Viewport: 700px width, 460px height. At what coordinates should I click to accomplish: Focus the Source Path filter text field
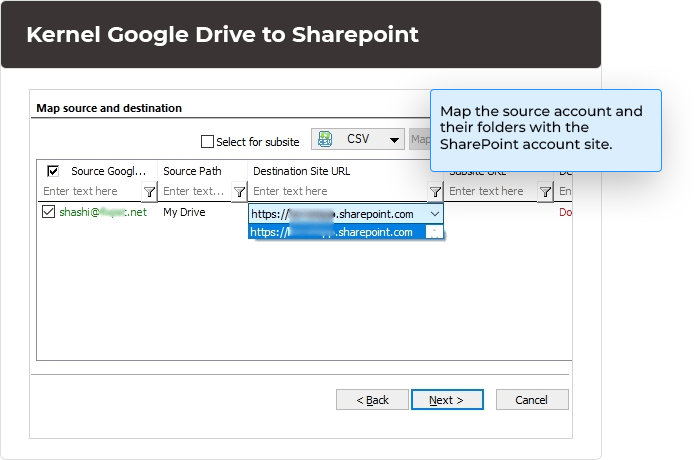click(x=196, y=191)
